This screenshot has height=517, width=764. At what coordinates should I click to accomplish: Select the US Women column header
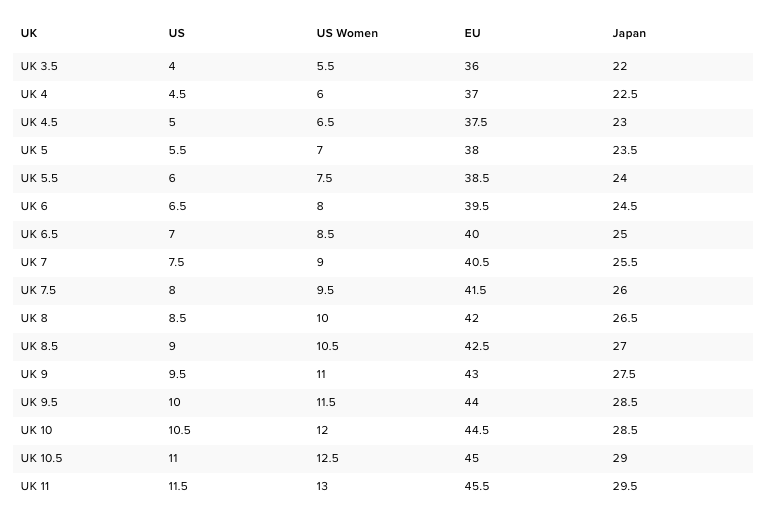[347, 33]
